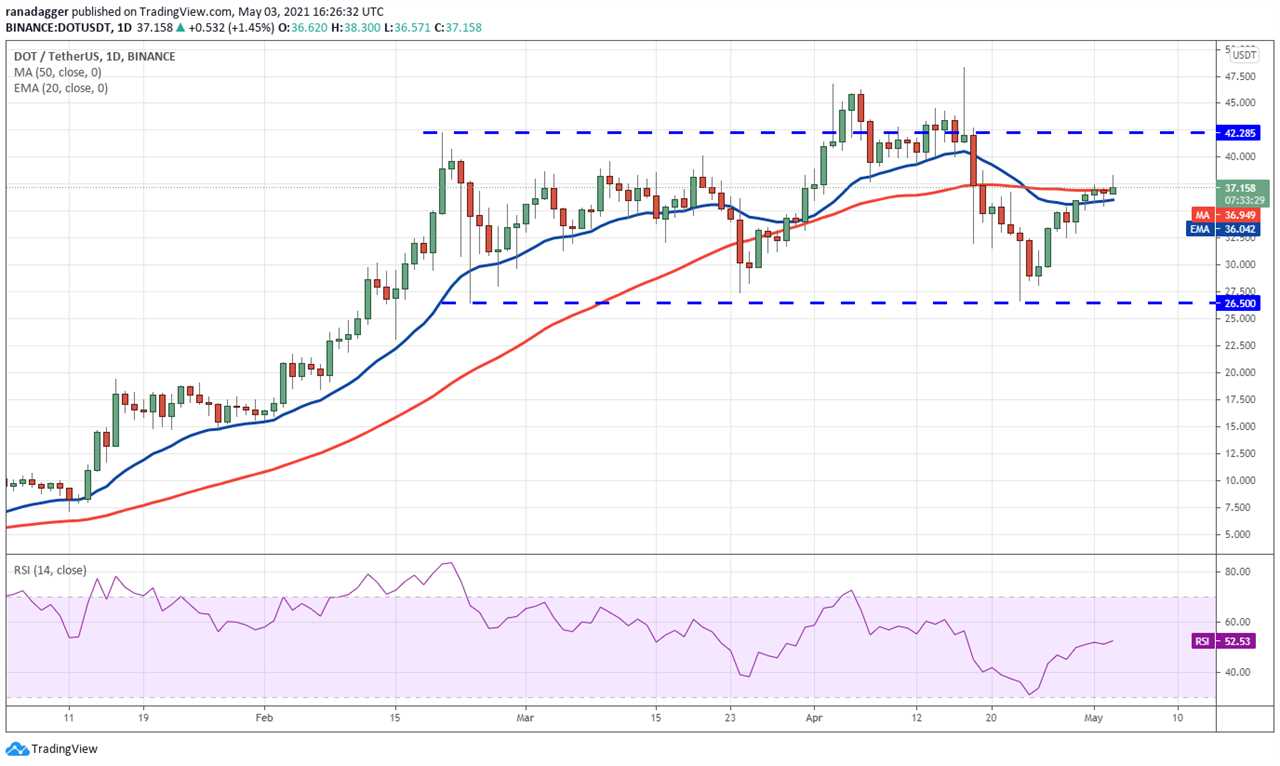1280x766 pixels.
Task: Click the 10.000 price axis tick
Action: (x=1241, y=481)
